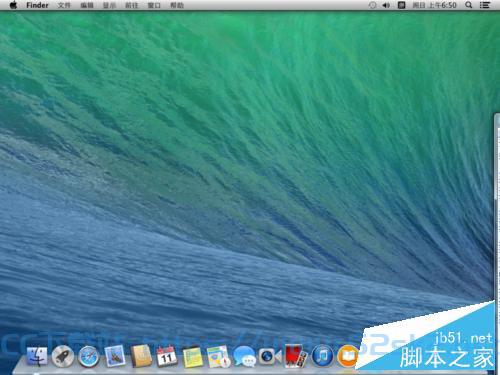Open Spotlight search magnifier icon
This screenshot has width=500, height=375.
(469, 5)
